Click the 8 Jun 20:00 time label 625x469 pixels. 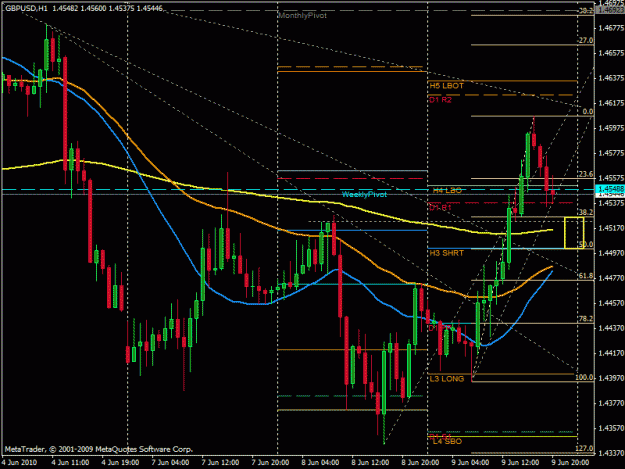(421, 463)
